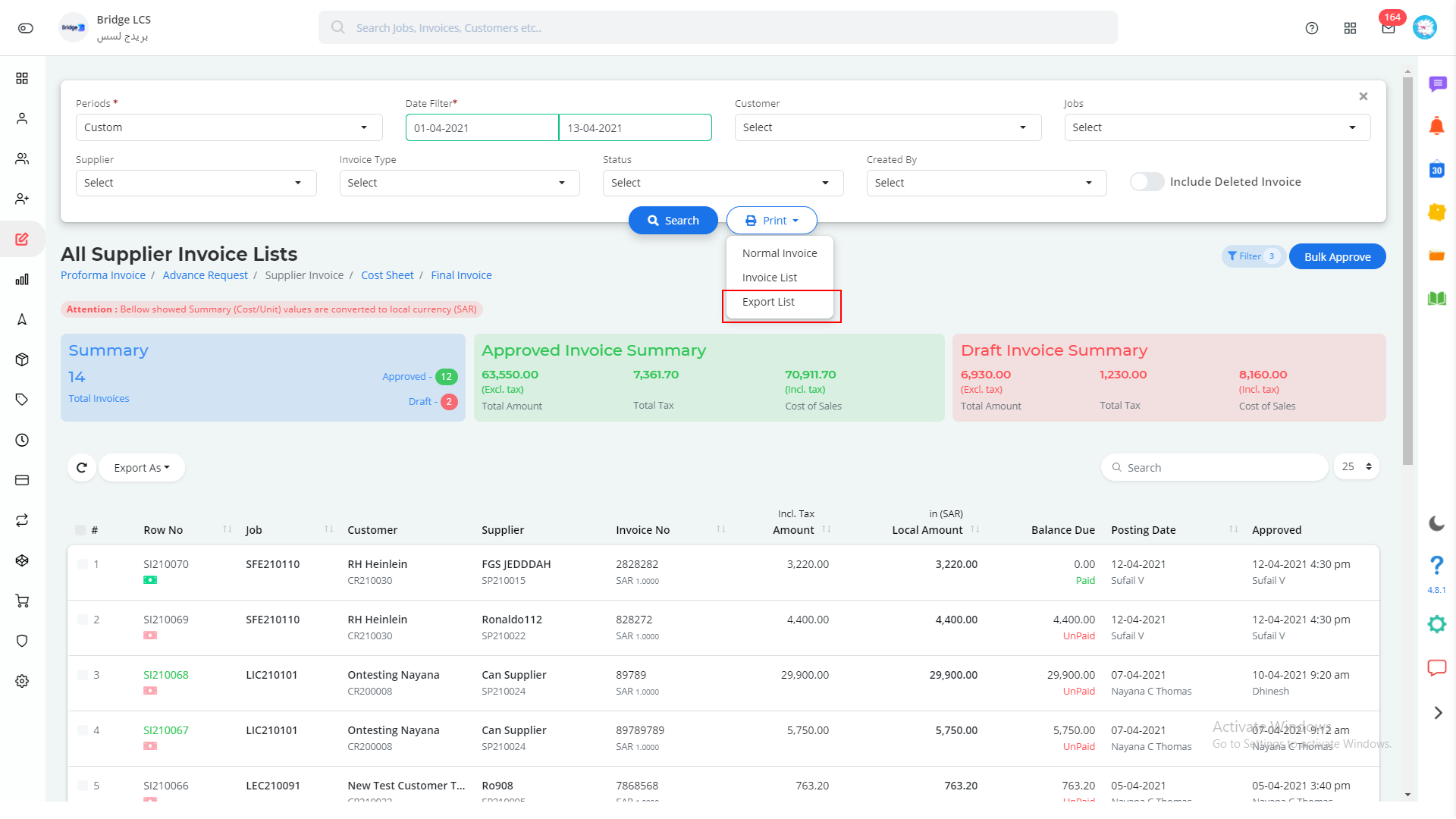
Task: Open the tag icon in sidebar
Action: point(22,400)
